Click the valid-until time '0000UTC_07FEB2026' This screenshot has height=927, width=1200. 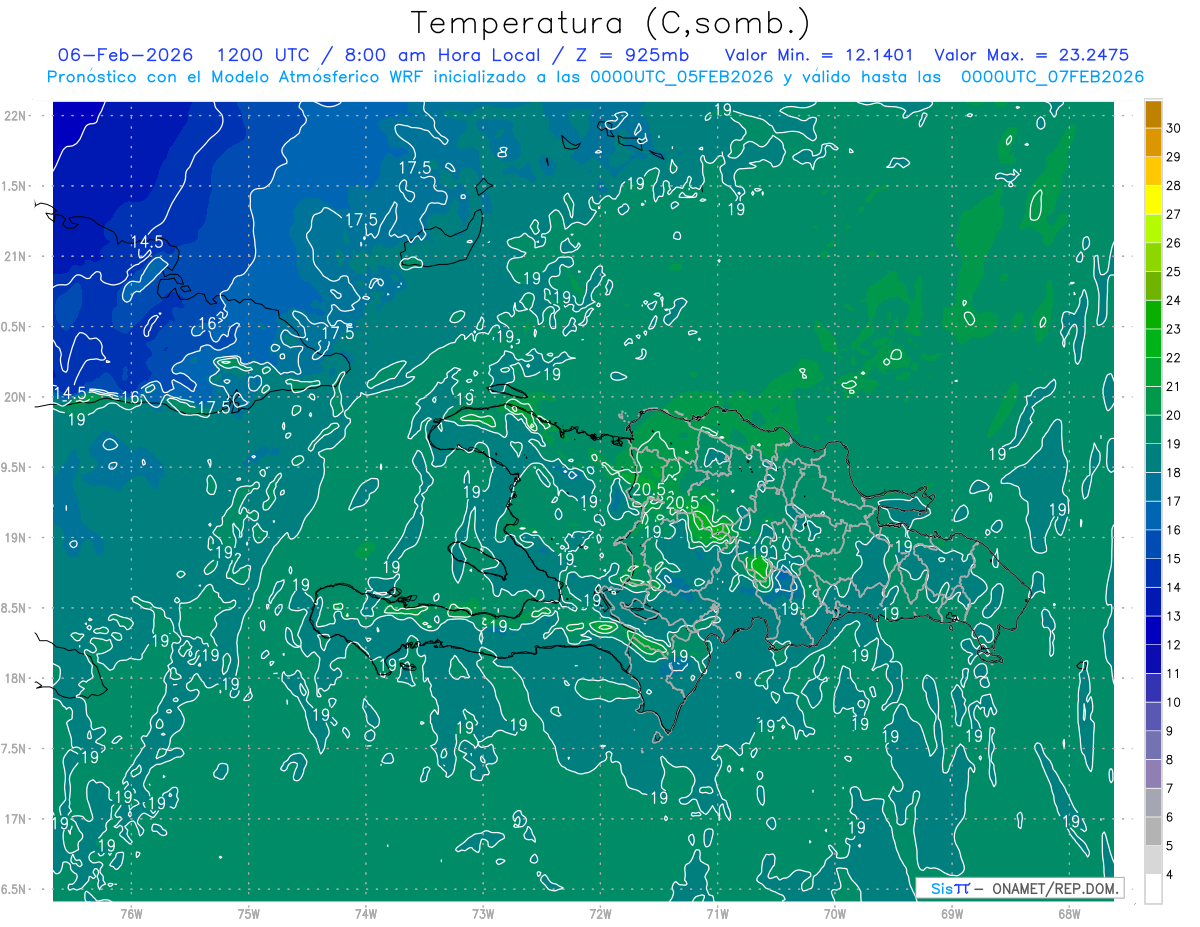[x=1052, y=77]
